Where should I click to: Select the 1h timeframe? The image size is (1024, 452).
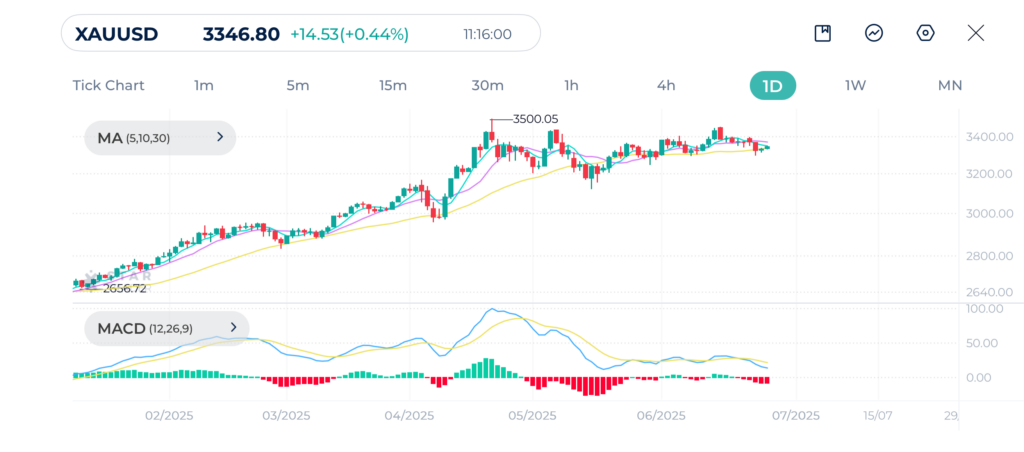click(571, 85)
